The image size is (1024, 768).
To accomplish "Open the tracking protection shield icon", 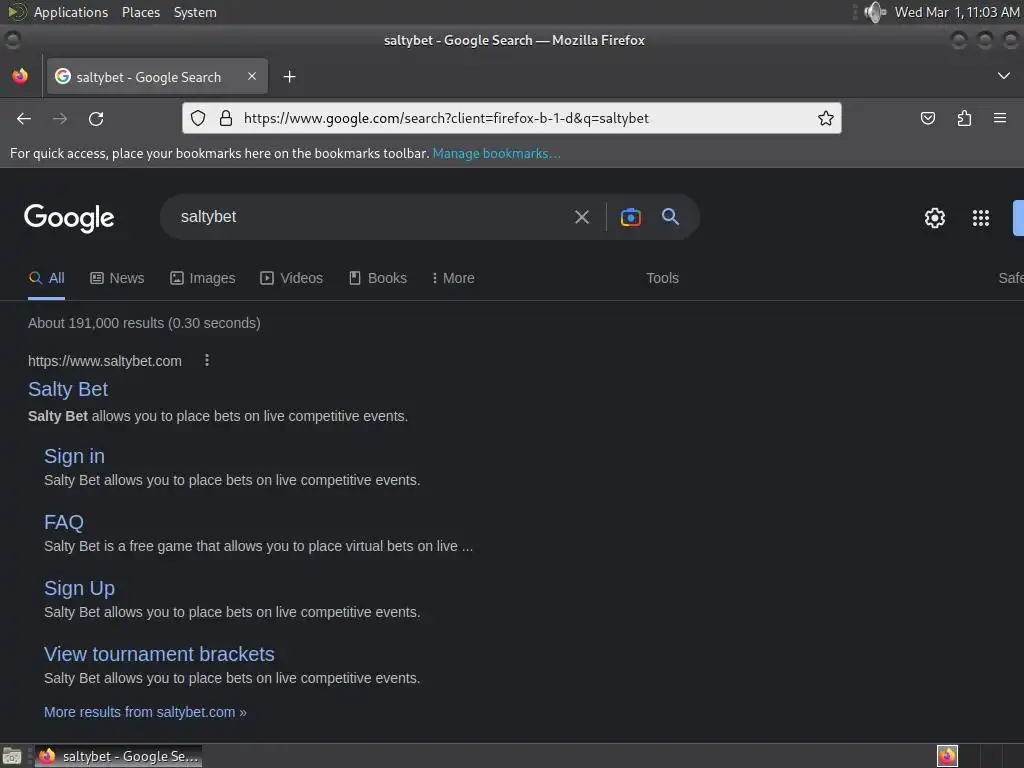I will tap(198, 118).
